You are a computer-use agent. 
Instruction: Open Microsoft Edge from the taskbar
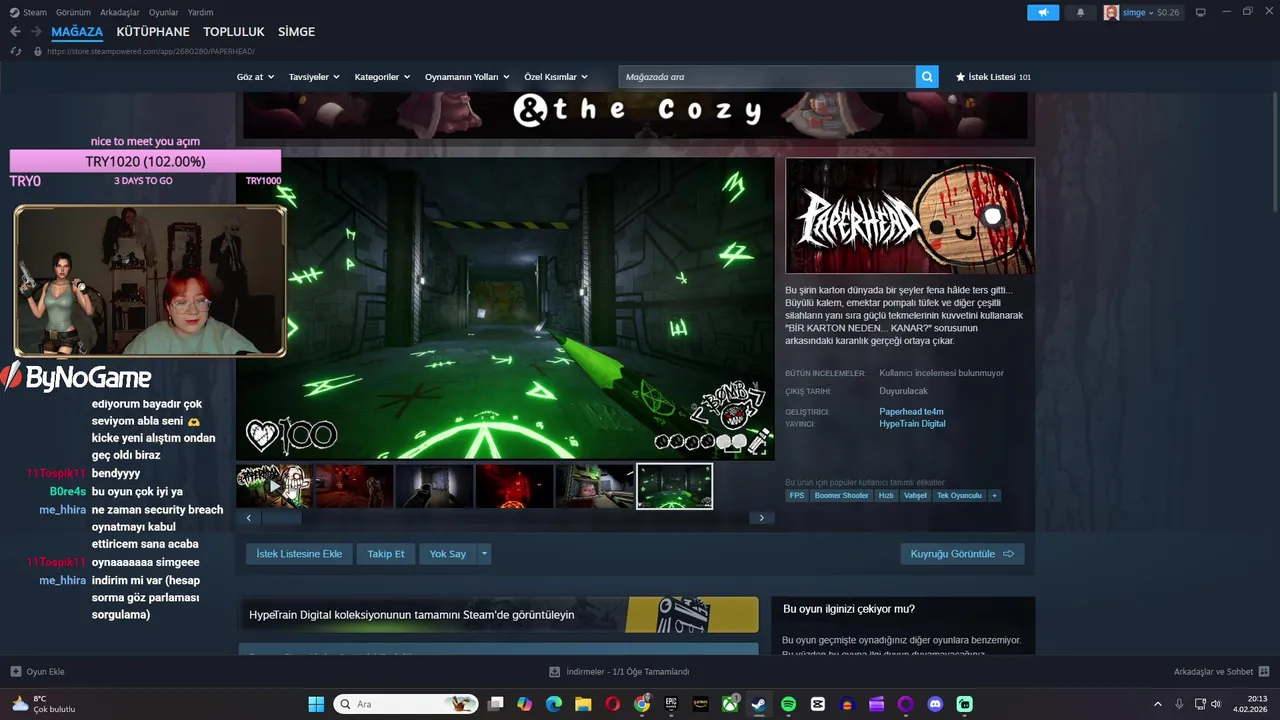pyautogui.click(x=554, y=704)
